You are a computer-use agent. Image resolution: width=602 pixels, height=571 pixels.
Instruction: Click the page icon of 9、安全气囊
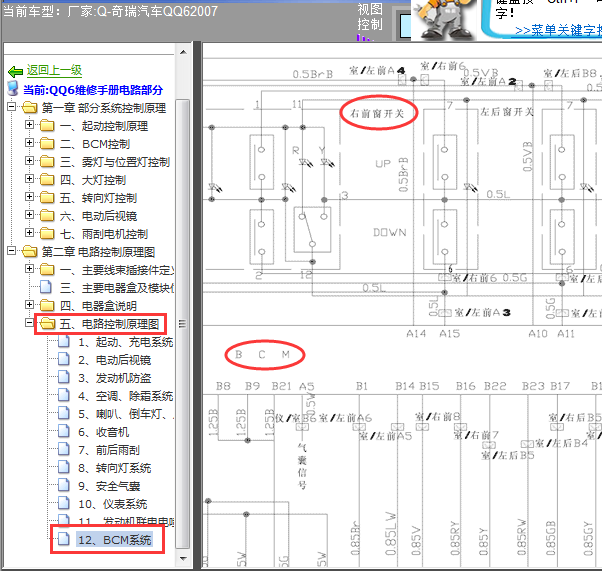64,485
